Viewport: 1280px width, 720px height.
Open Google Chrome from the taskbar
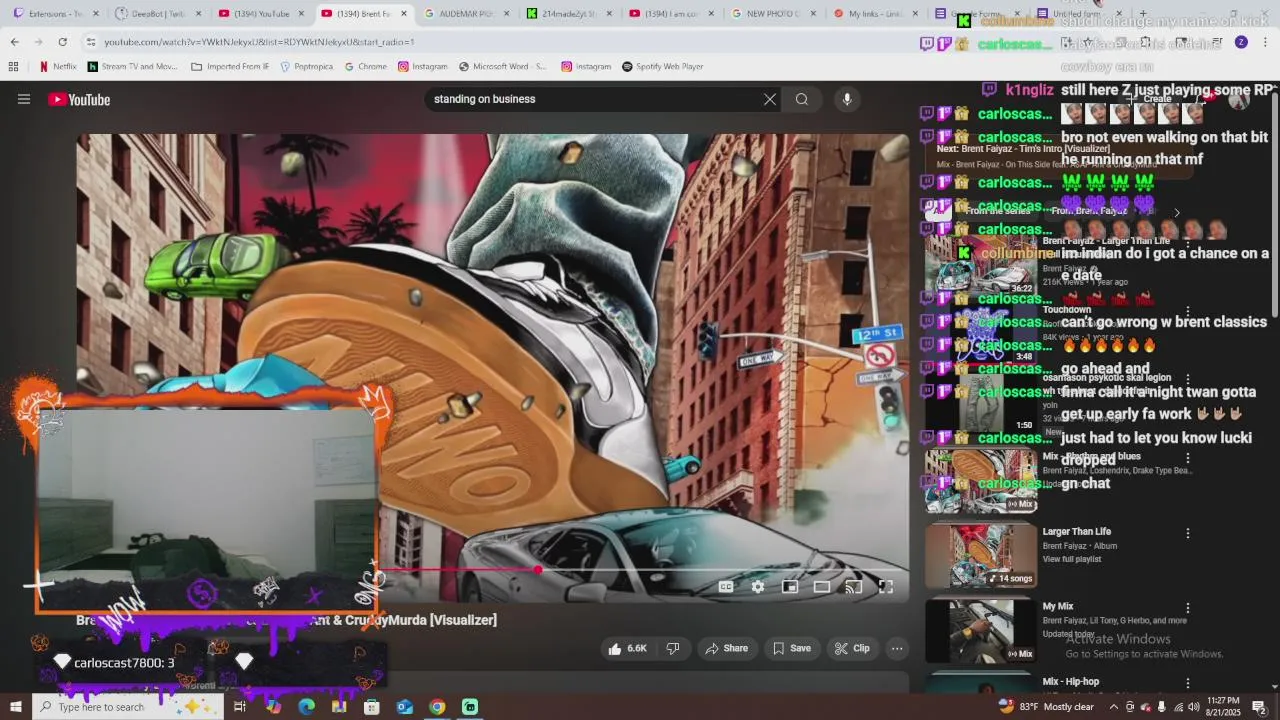pyautogui.click(x=437, y=707)
